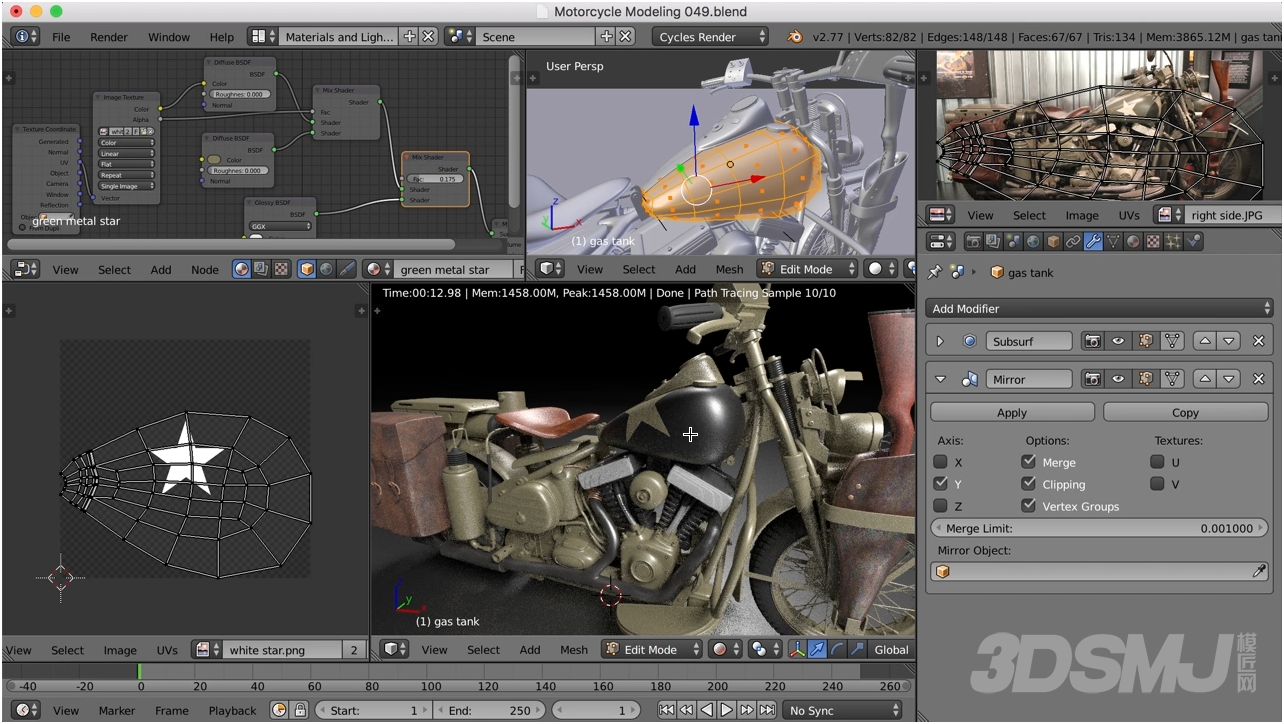Viewport: 1284px width, 724px height.
Task: Open the Window menu
Action: (169, 37)
